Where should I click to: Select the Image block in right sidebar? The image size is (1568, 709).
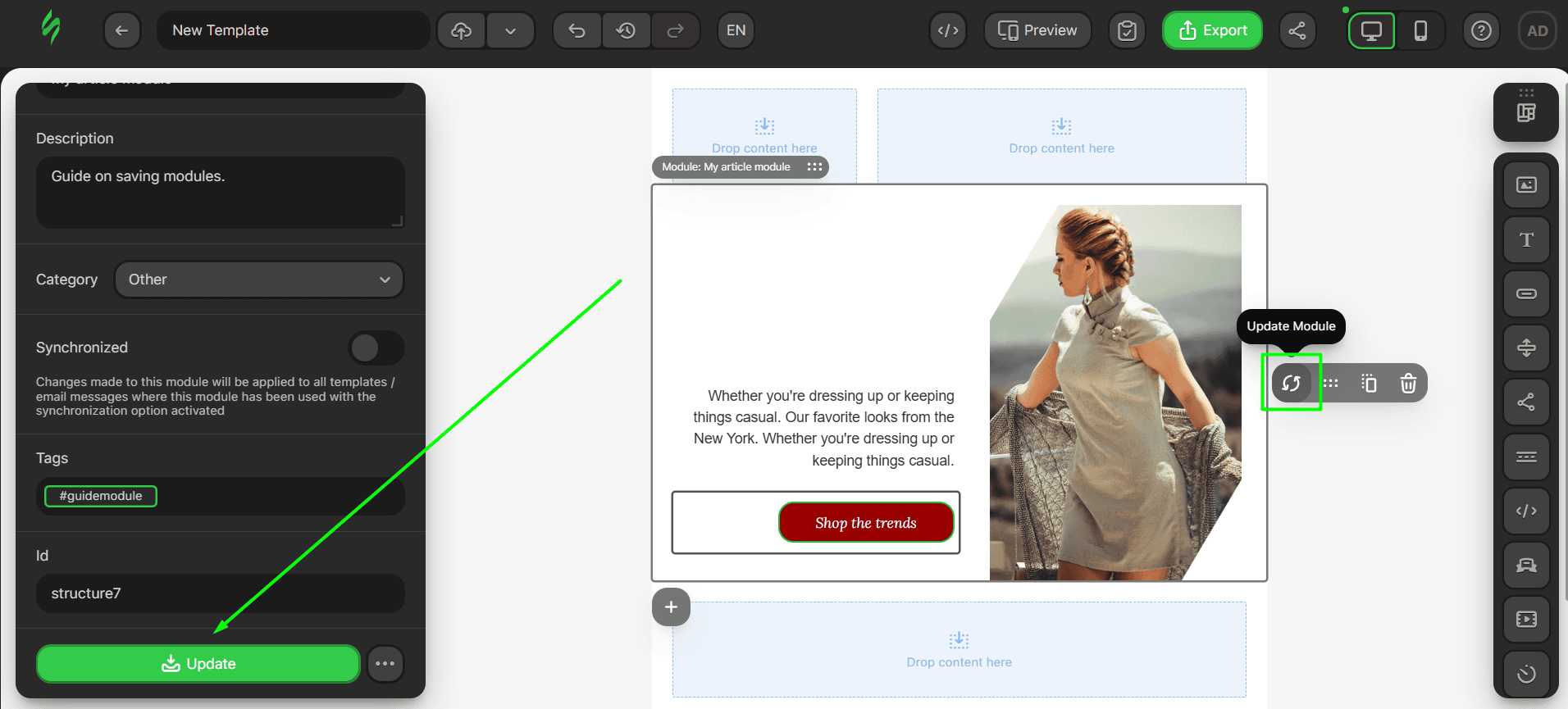coord(1525,185)
